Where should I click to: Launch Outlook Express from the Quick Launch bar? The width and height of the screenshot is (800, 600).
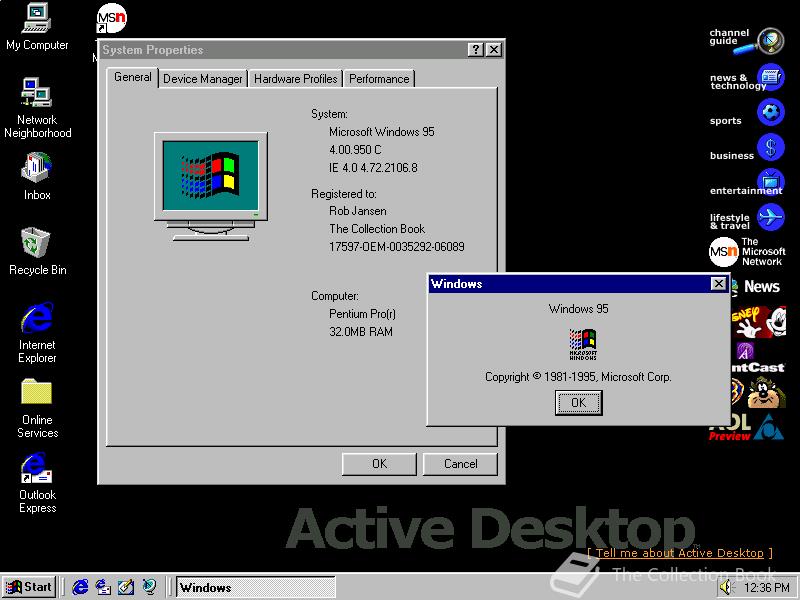[x=103, y=587]
